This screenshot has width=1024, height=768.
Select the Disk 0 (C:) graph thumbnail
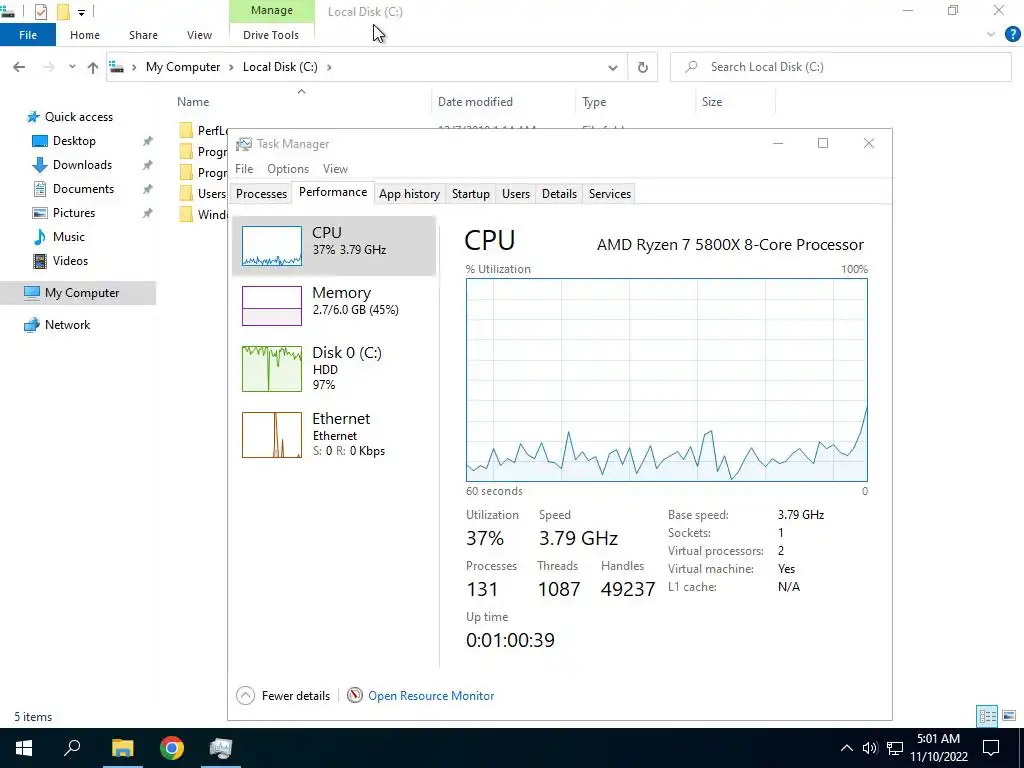tap(272, 369)
